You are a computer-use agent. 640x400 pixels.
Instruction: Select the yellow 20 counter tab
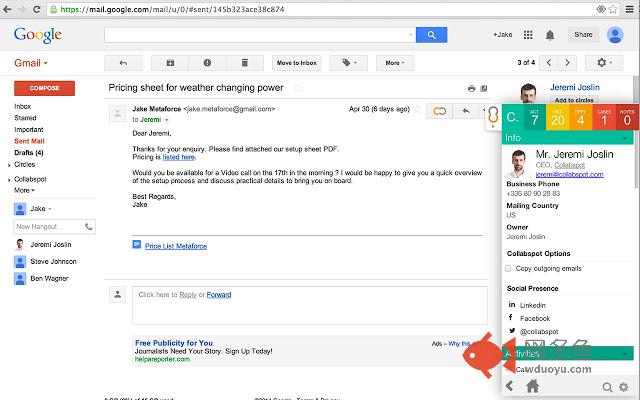tap(558, 117)
